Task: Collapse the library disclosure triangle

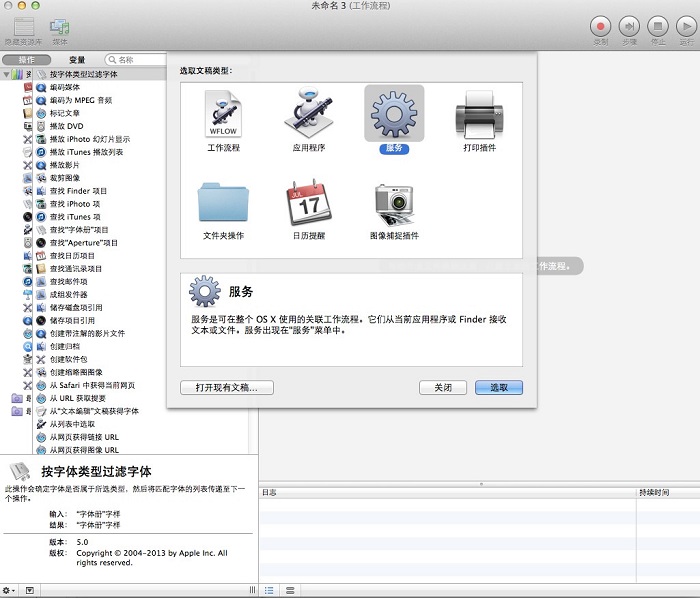Action: coord(6,75)
